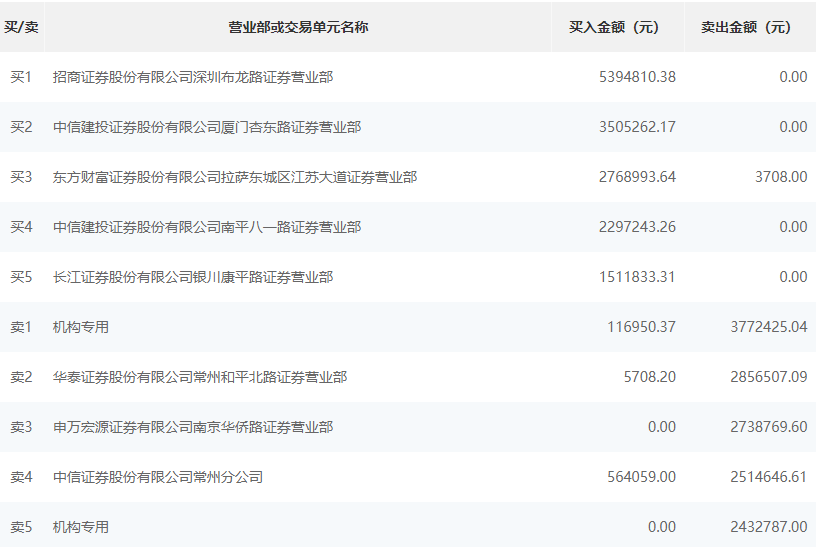The height and width of the screenshot is (547, 819).
Task: Select buy amount 1511833.31
Action: click(637, 277)
